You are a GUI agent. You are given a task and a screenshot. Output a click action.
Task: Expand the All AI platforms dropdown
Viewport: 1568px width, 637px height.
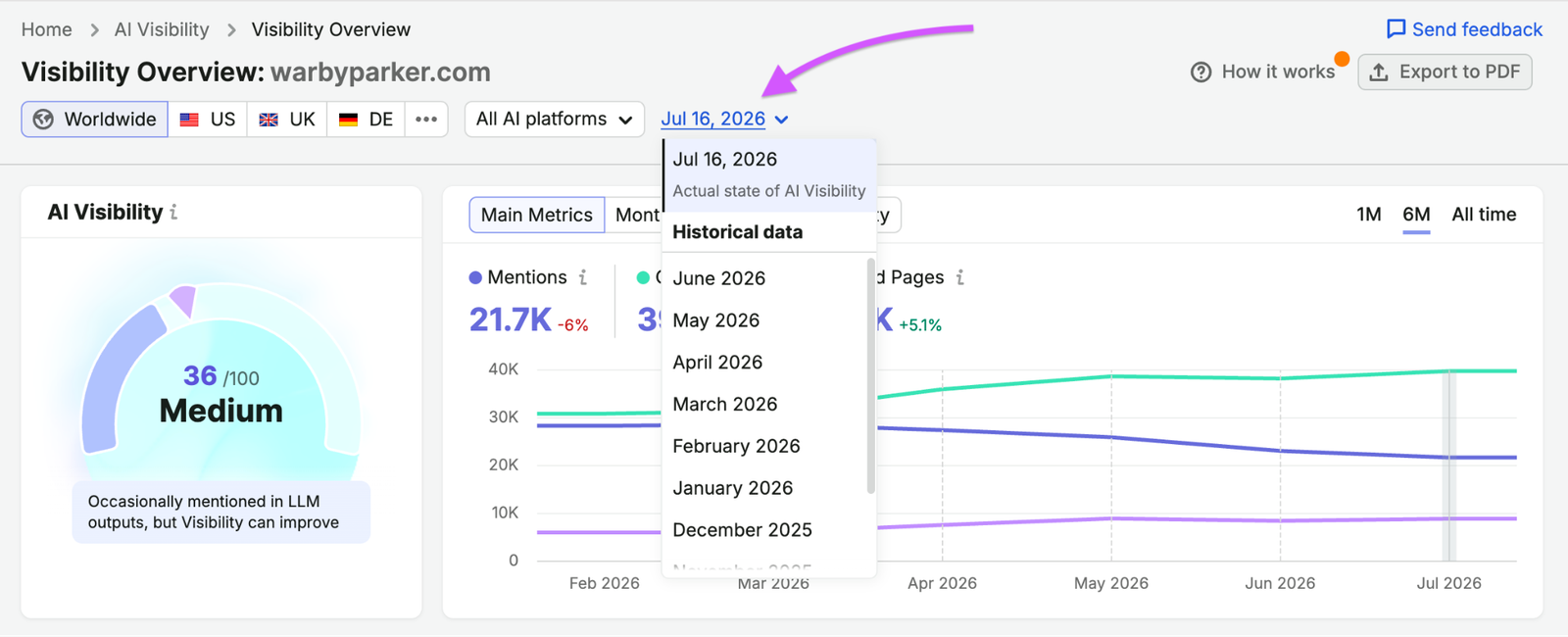pyautogui.click(x=555, y=120)
